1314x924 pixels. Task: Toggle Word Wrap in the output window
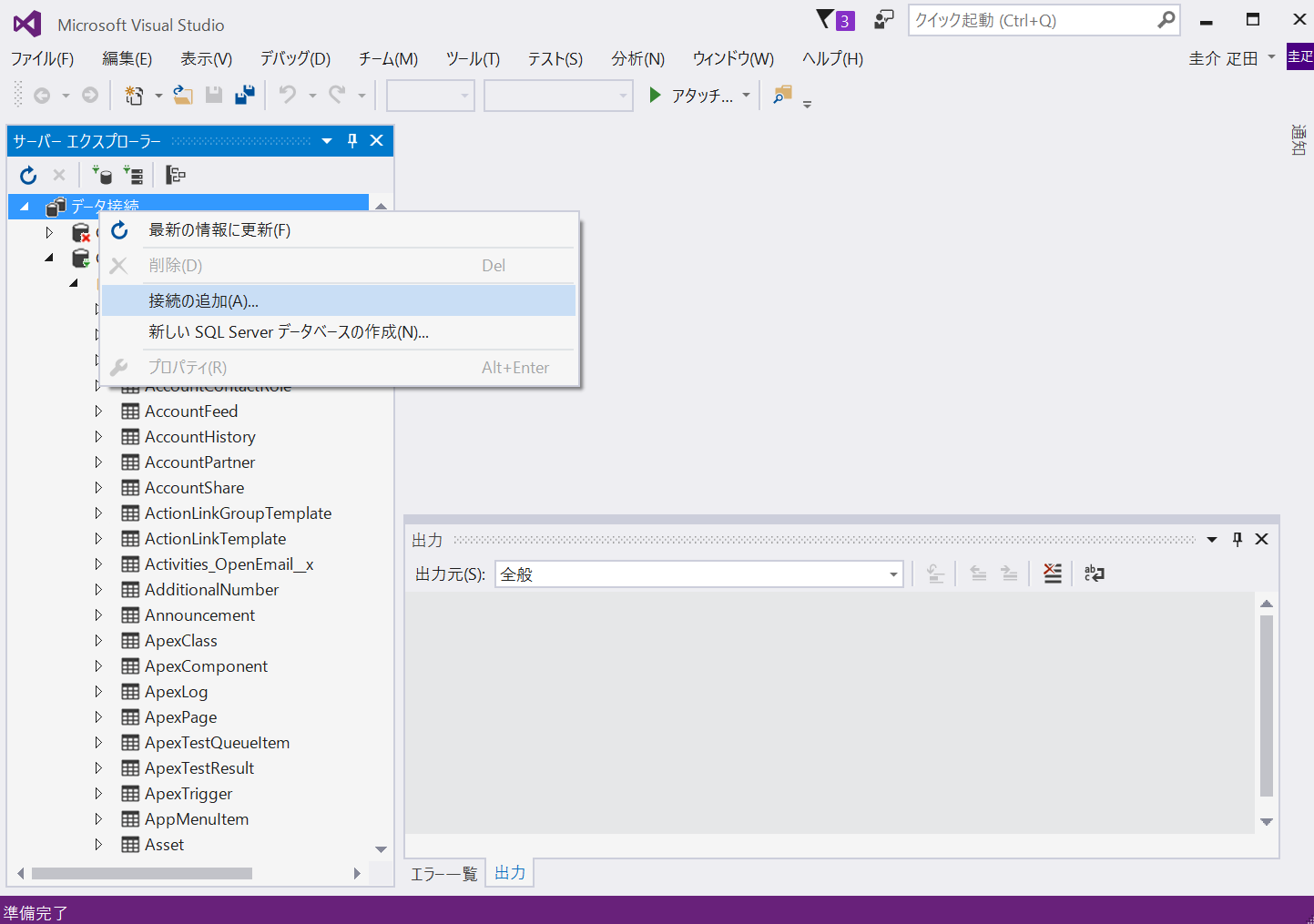tap(1094, 574)
